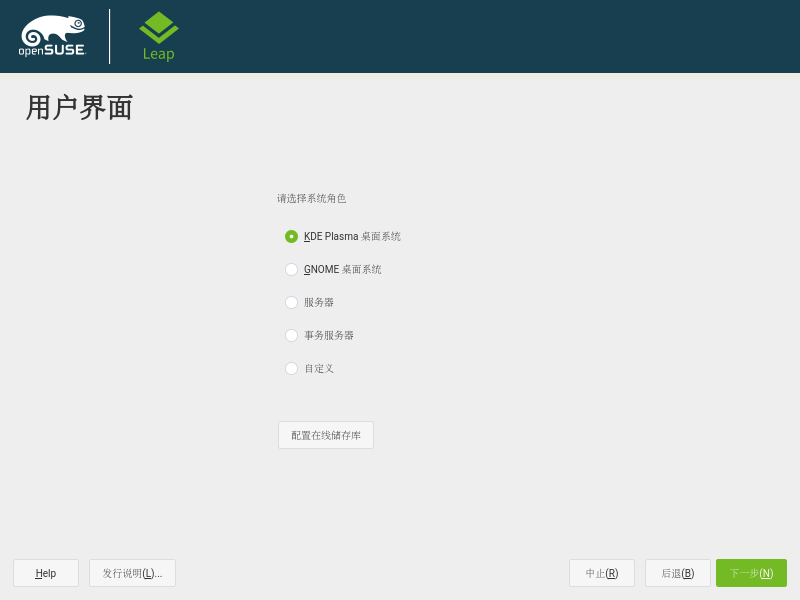Open 配置在线储存库 repository configuration
Image resolution: width=800 pixels, height=600 pixels.
[326, 435]
